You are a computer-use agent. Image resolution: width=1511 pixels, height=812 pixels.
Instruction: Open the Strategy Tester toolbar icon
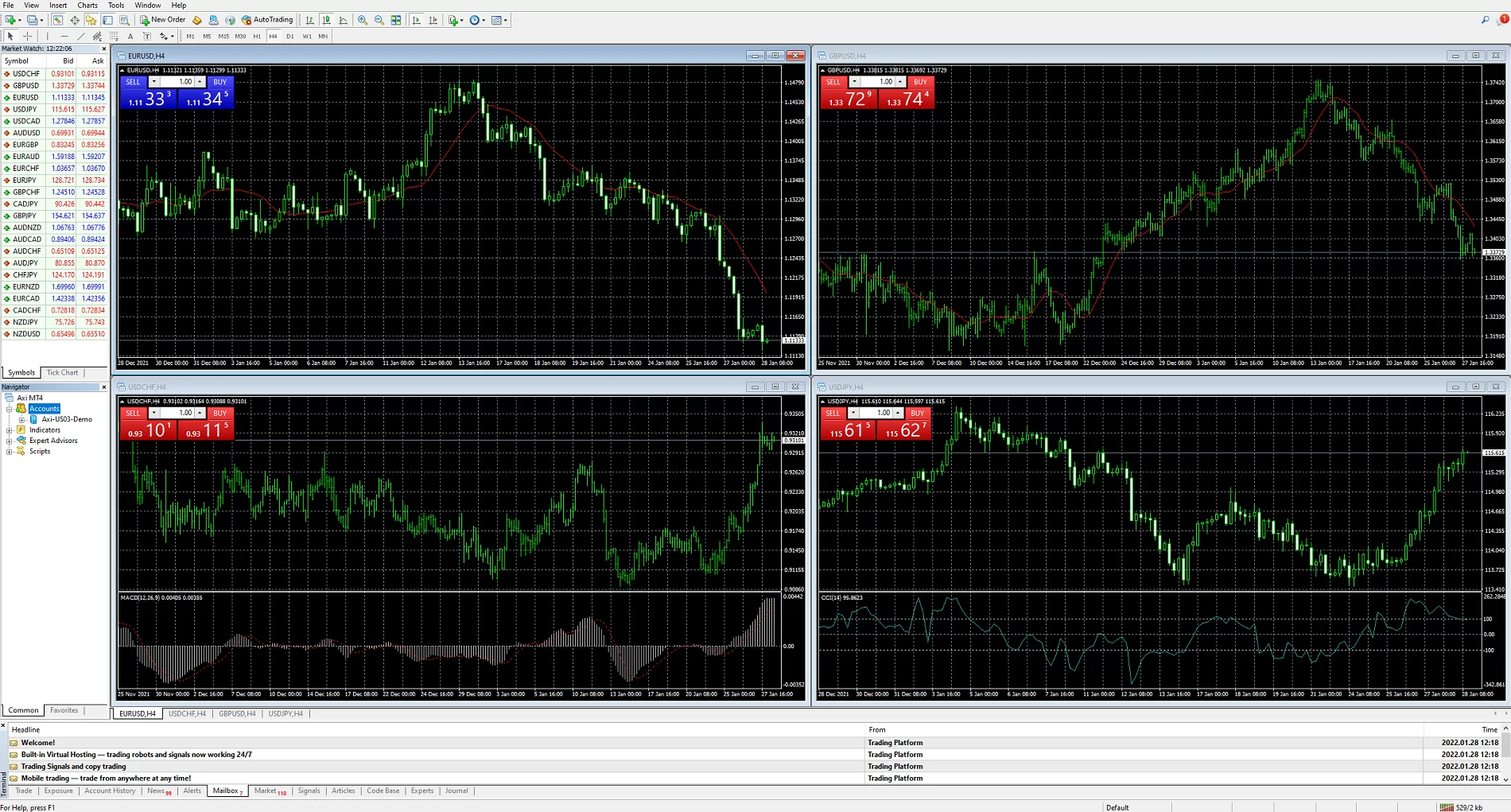tap(124, 20)
